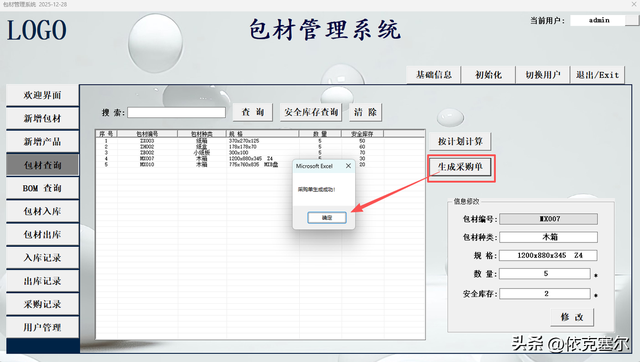Switch to 包材入库 in the sidebar

pos(42,211)
